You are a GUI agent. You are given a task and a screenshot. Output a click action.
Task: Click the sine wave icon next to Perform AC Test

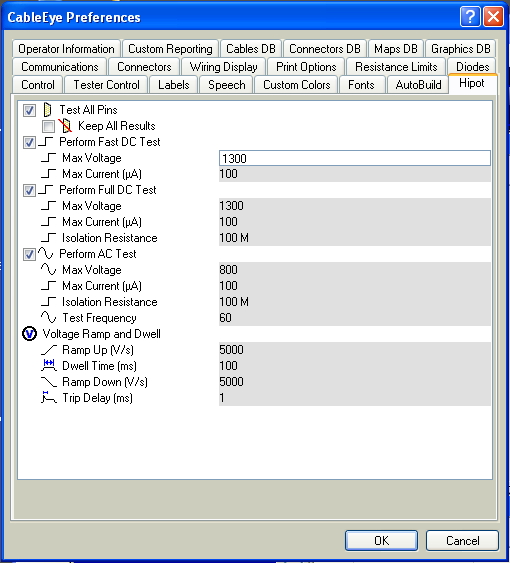46,253
